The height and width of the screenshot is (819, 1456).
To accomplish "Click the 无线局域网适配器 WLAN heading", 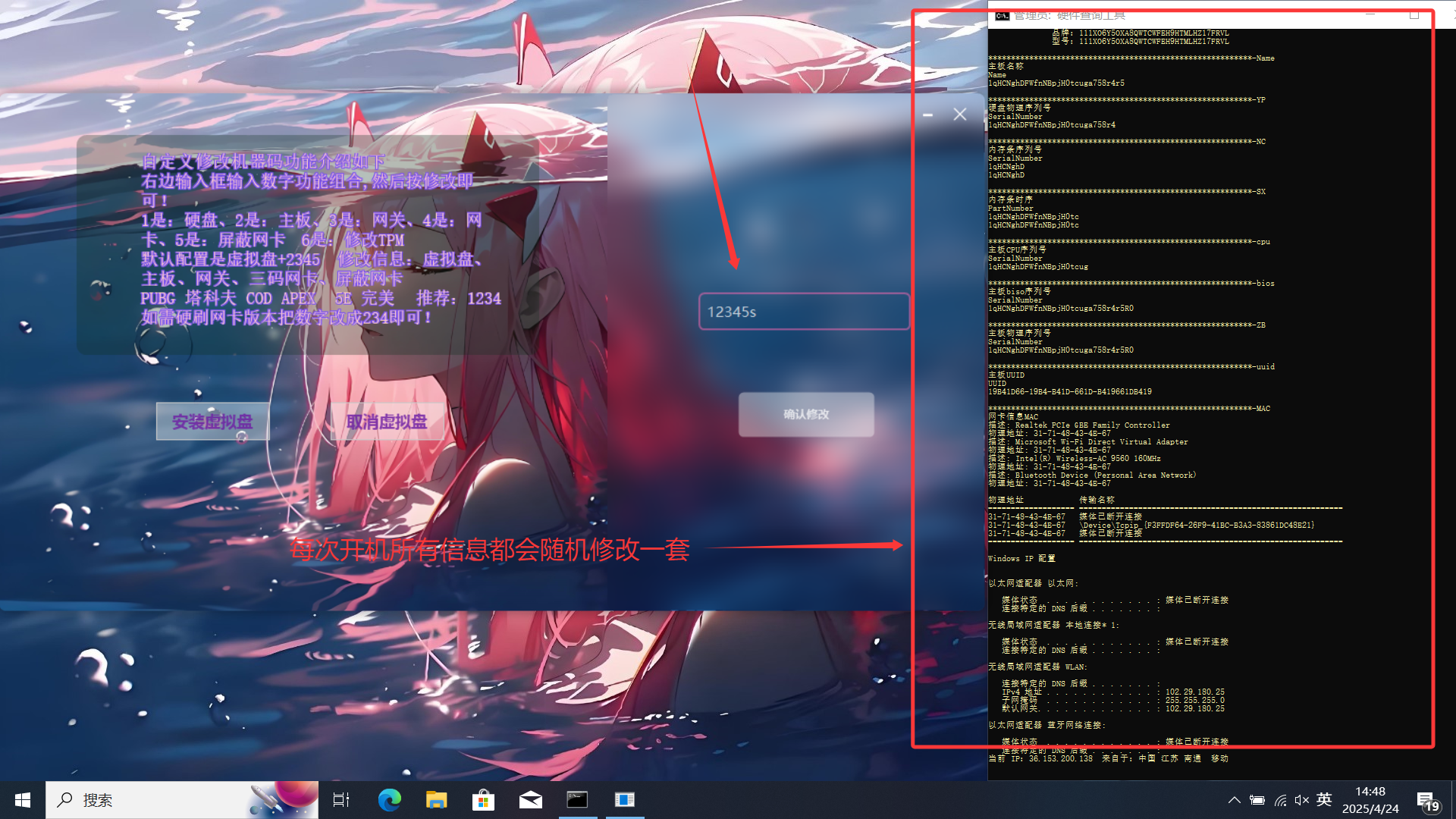I will 1037,667.
